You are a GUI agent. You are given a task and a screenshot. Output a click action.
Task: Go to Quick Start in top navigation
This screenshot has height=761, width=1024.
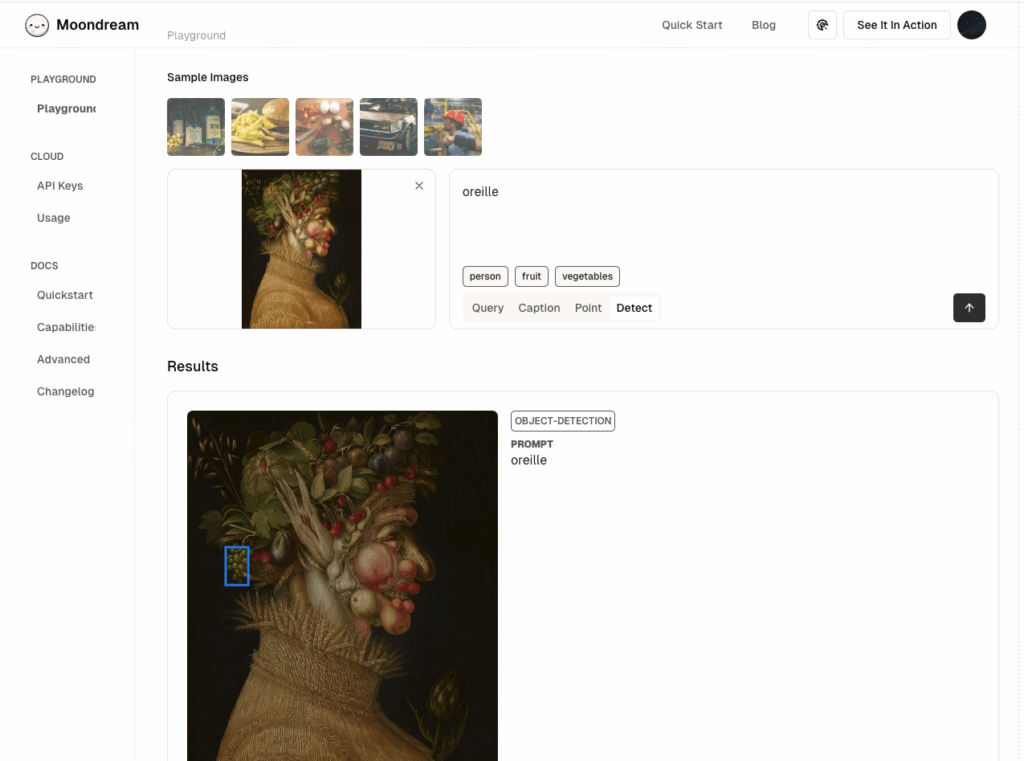[691, 25]
